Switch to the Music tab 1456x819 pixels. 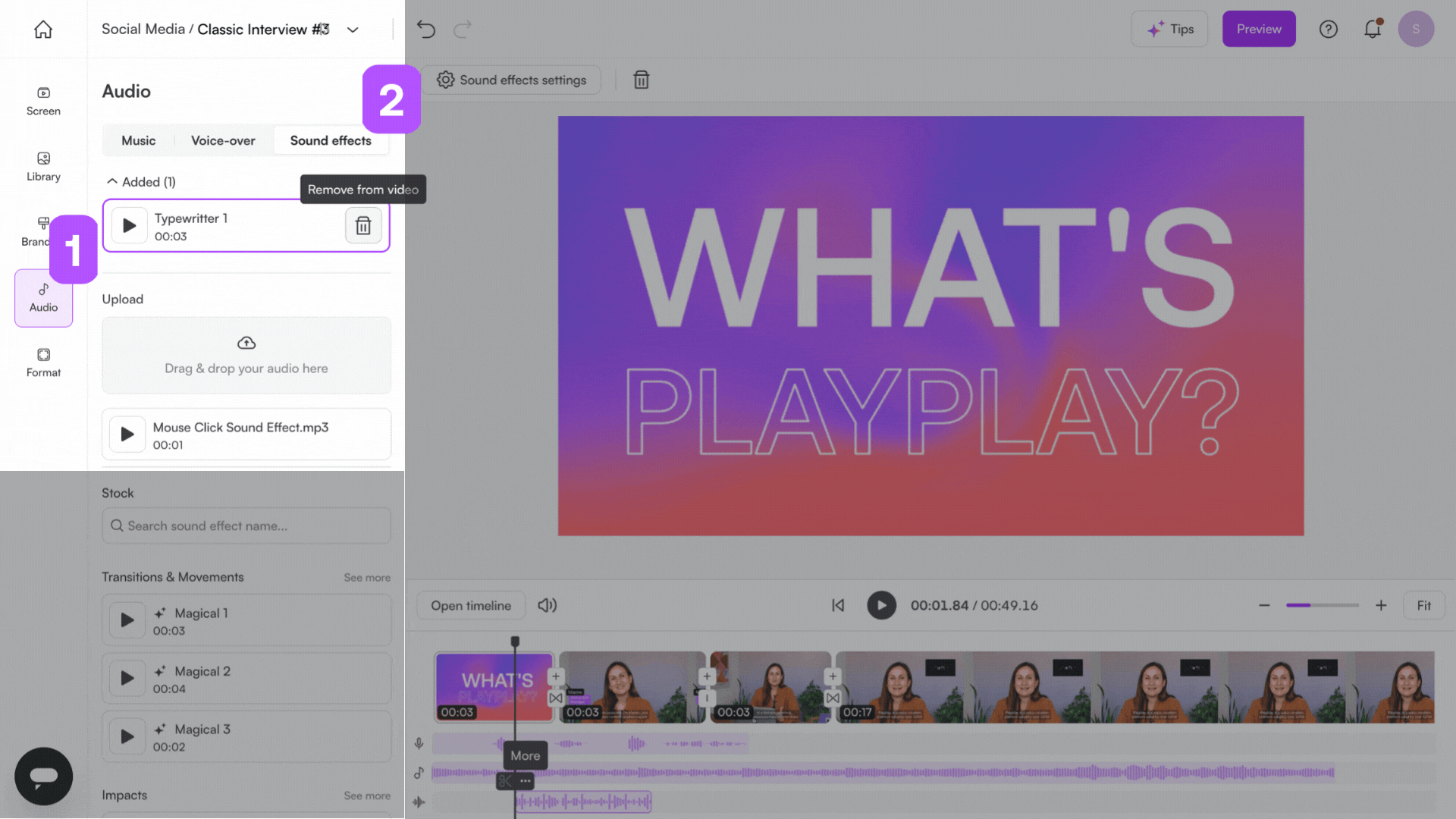(138, 141)
